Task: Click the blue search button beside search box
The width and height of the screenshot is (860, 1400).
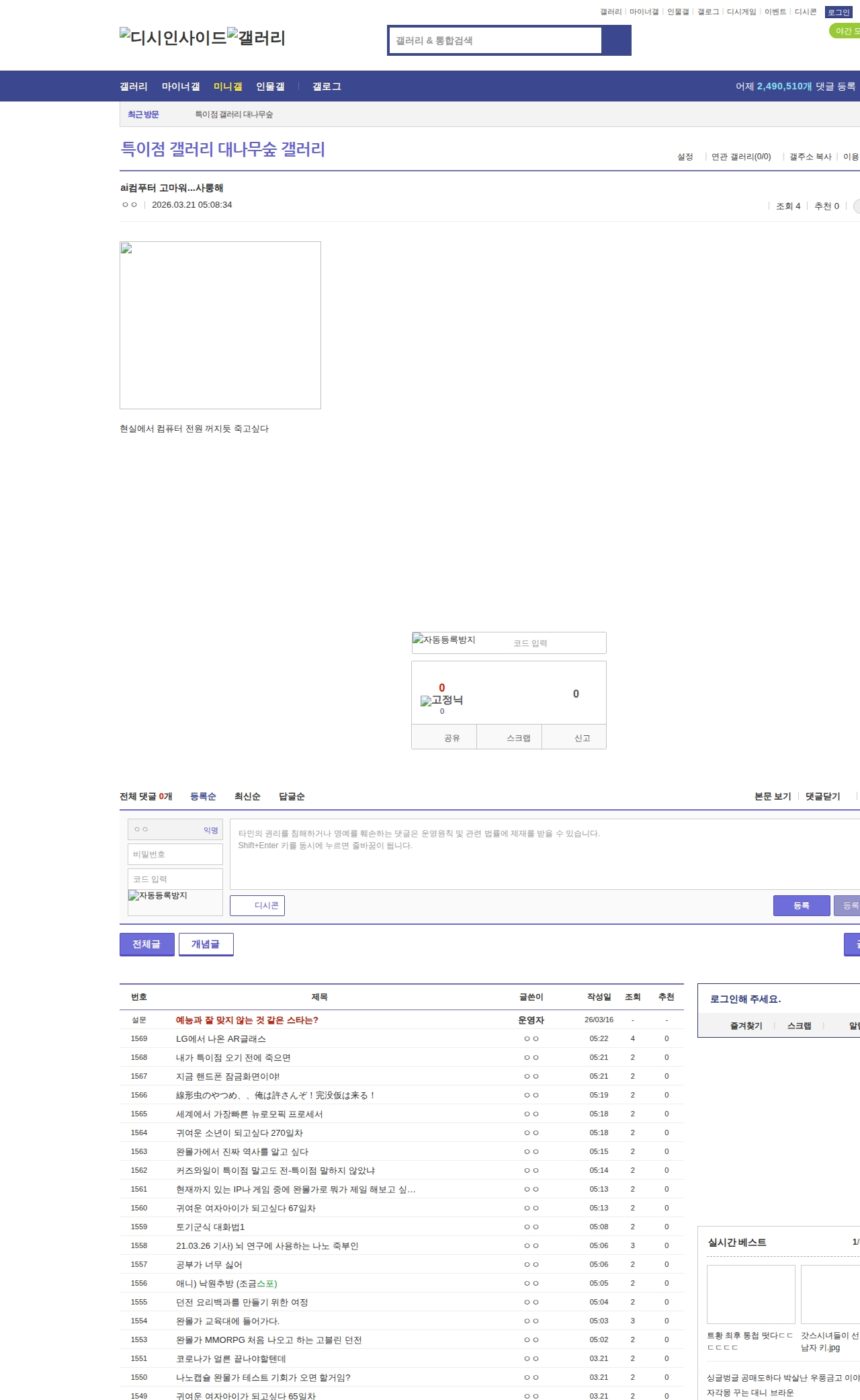Action: [616, 40]
